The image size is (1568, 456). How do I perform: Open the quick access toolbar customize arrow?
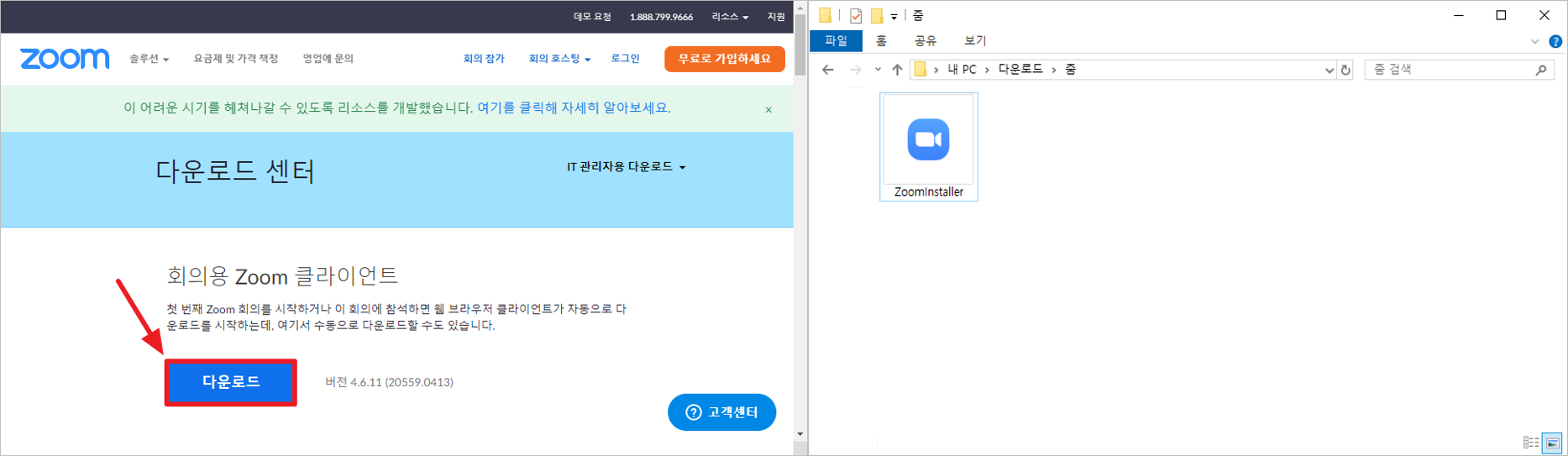[x=894, y=16]
